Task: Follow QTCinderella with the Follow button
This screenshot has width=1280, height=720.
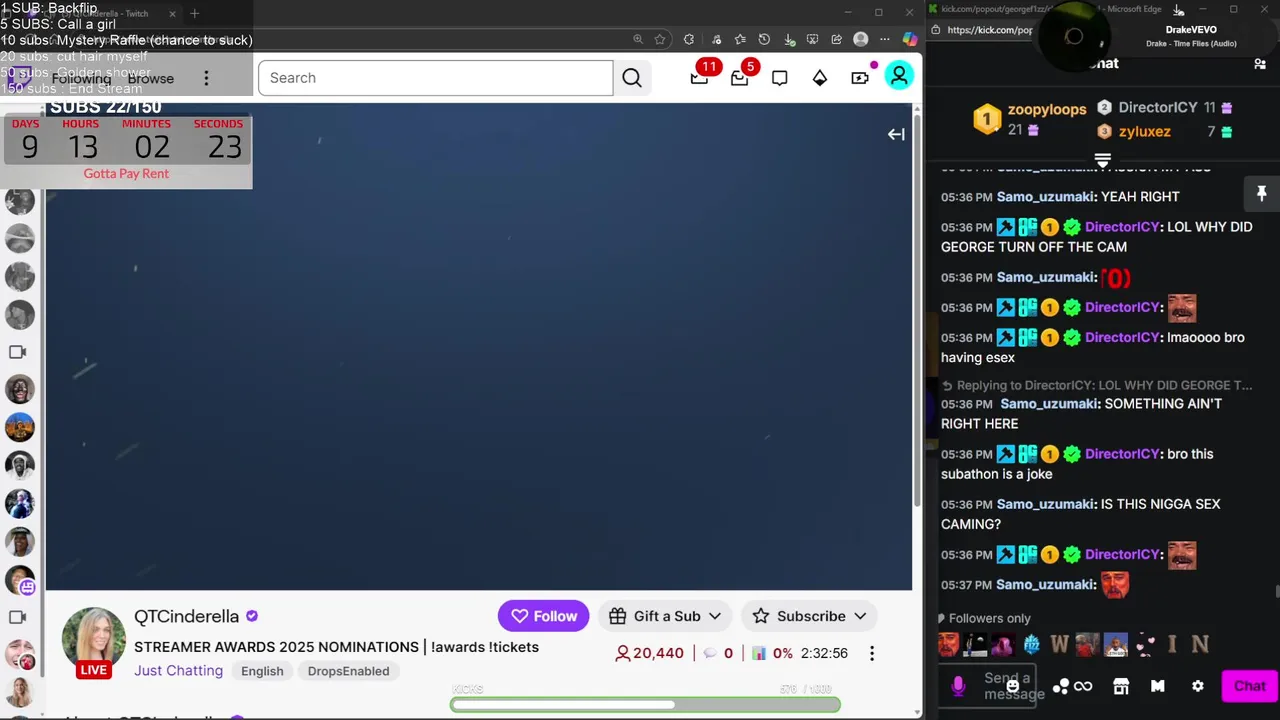Action: tap(544, 616)
